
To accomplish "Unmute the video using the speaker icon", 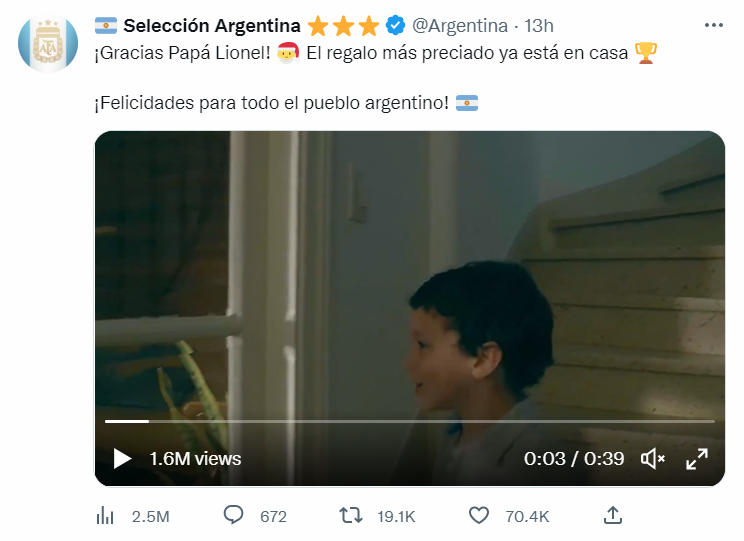I will pyautogui.click(x=652, y=459).
